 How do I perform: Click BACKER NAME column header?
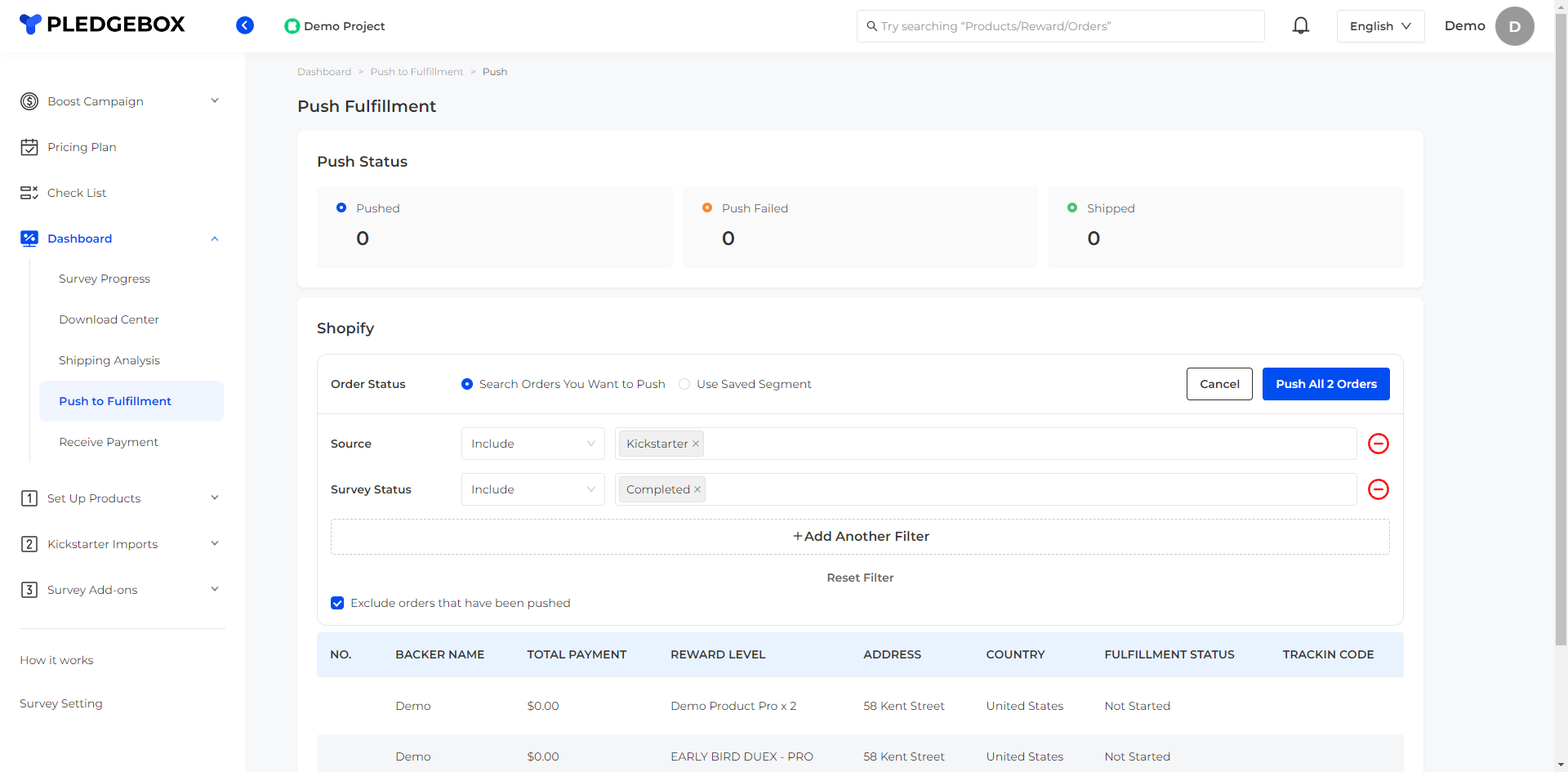(439, 654)
